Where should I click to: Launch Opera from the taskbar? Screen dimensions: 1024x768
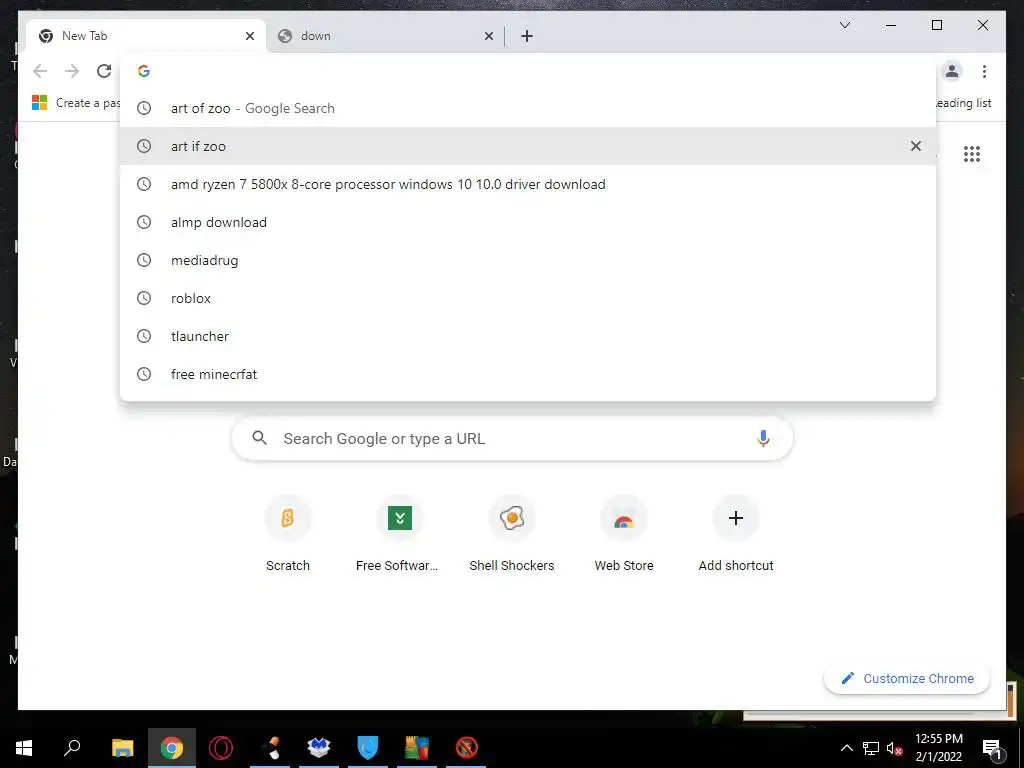click(x=221, y=748)
